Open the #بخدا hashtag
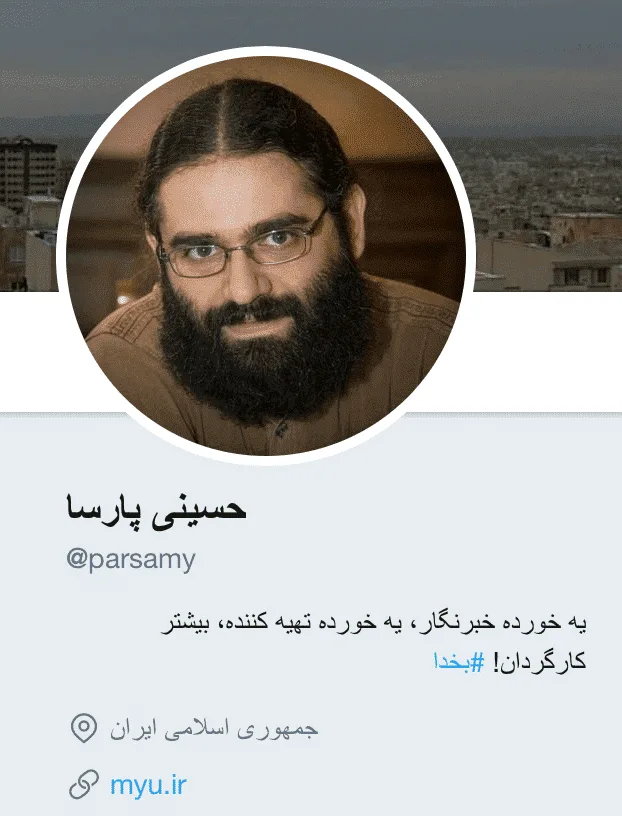 tap(459, 661)
